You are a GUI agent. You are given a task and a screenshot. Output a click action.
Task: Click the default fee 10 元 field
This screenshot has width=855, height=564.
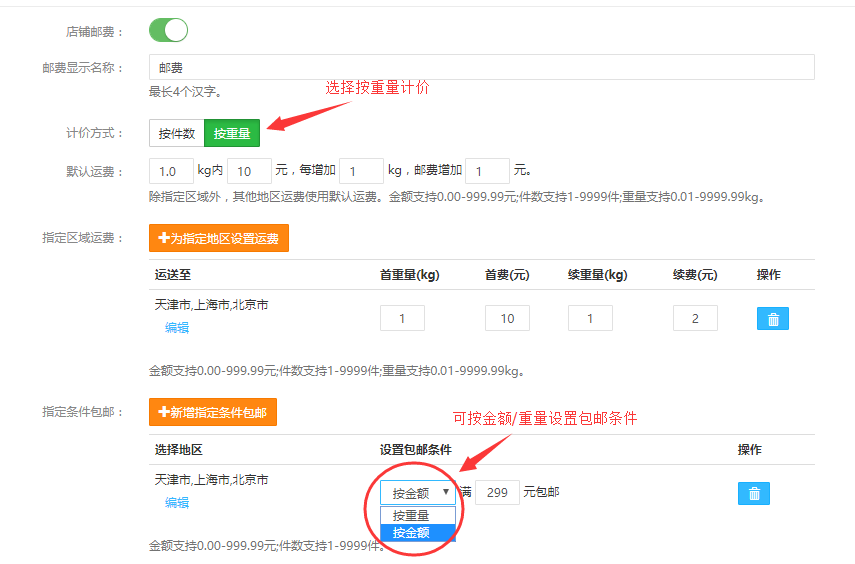point(250,171)
